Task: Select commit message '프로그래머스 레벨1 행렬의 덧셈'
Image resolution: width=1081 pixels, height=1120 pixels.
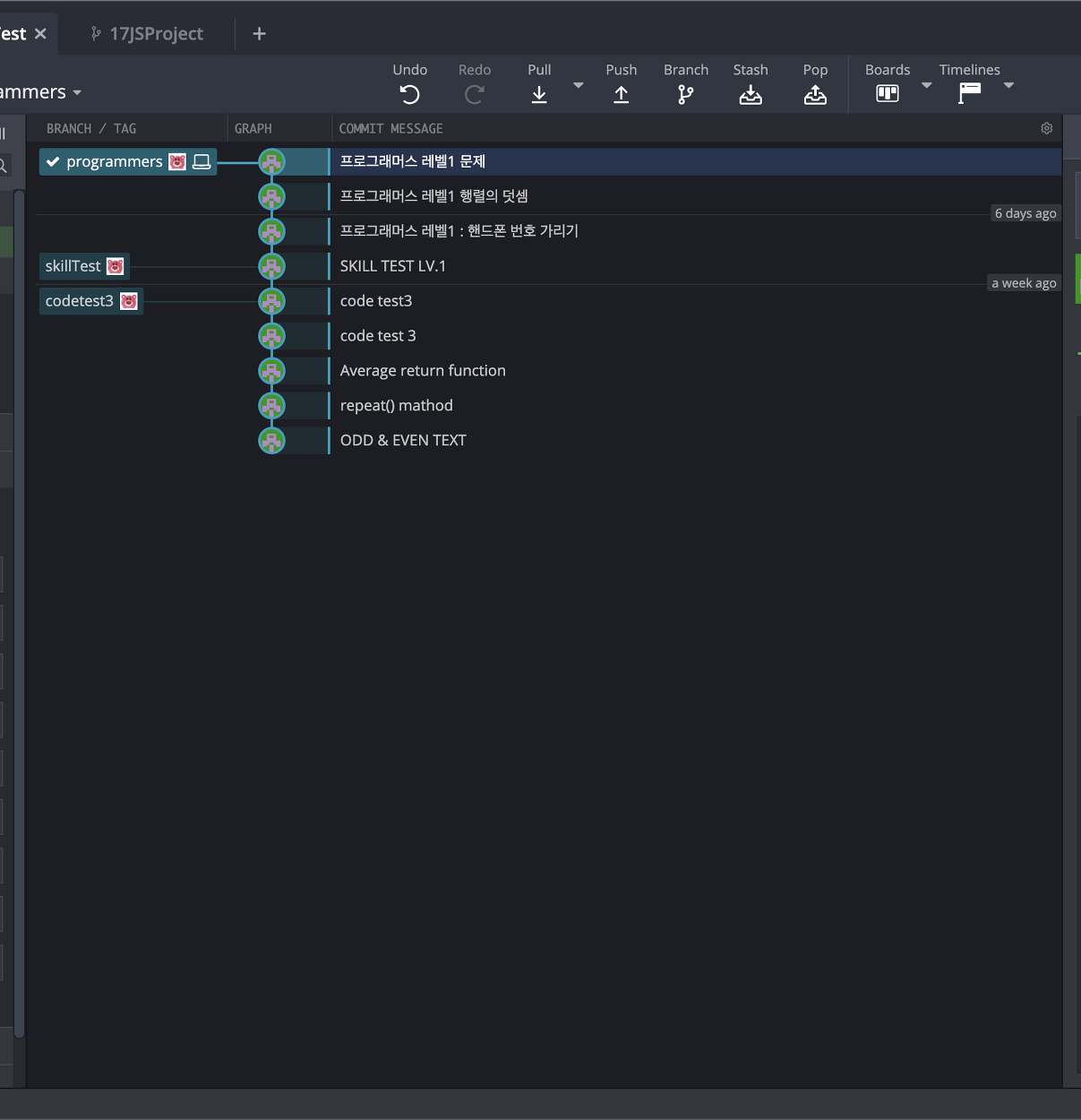Action: click(434, 196)
